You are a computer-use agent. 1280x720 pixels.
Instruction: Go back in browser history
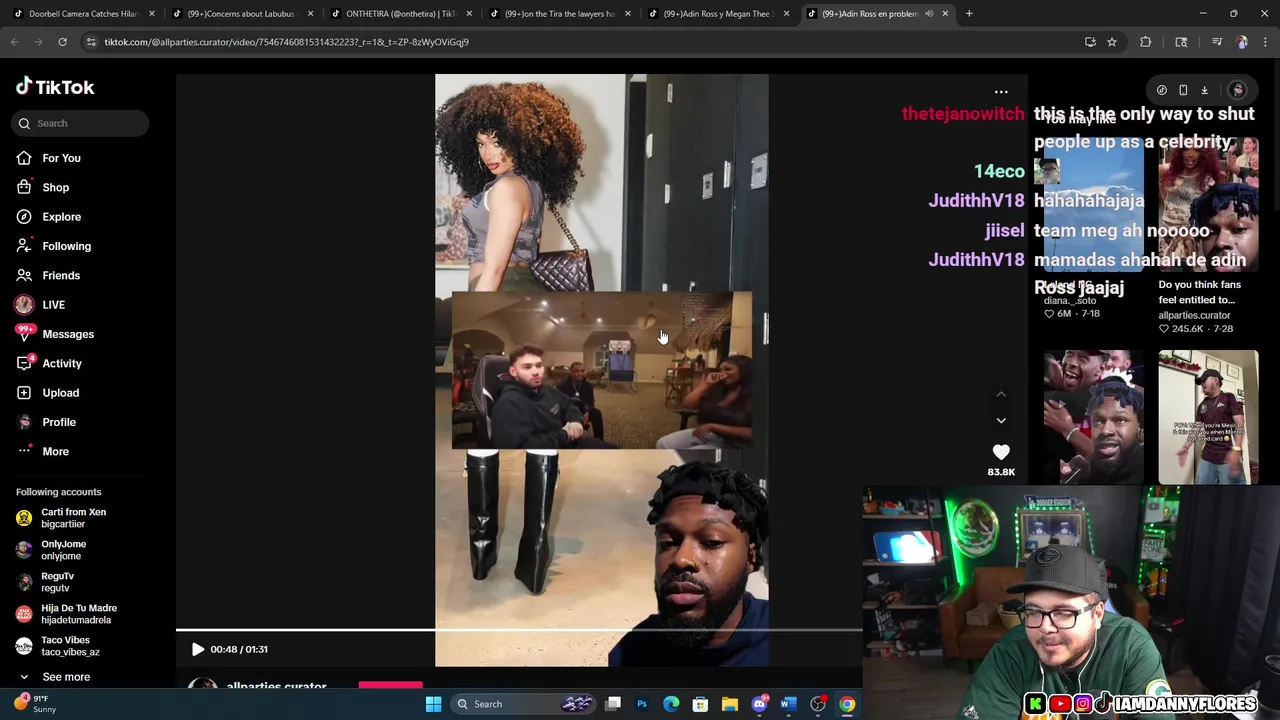[15, 42]
